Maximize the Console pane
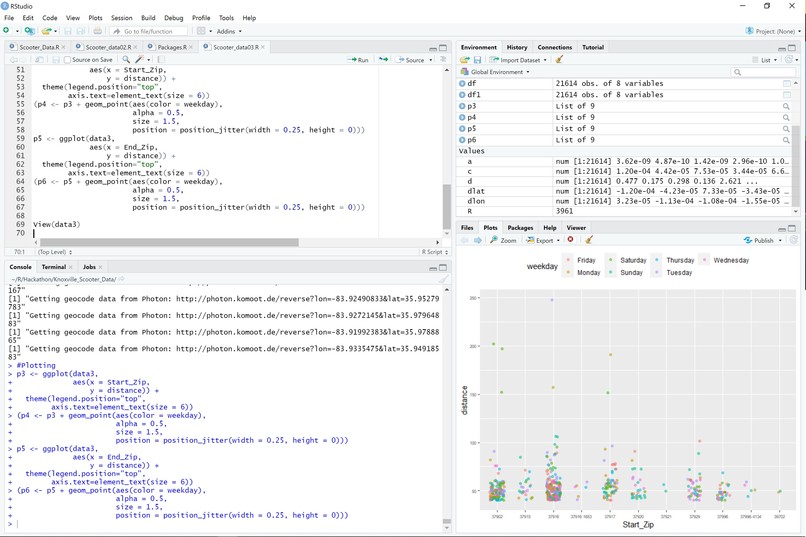Viewport: 806px width, 537px height. 443,267
